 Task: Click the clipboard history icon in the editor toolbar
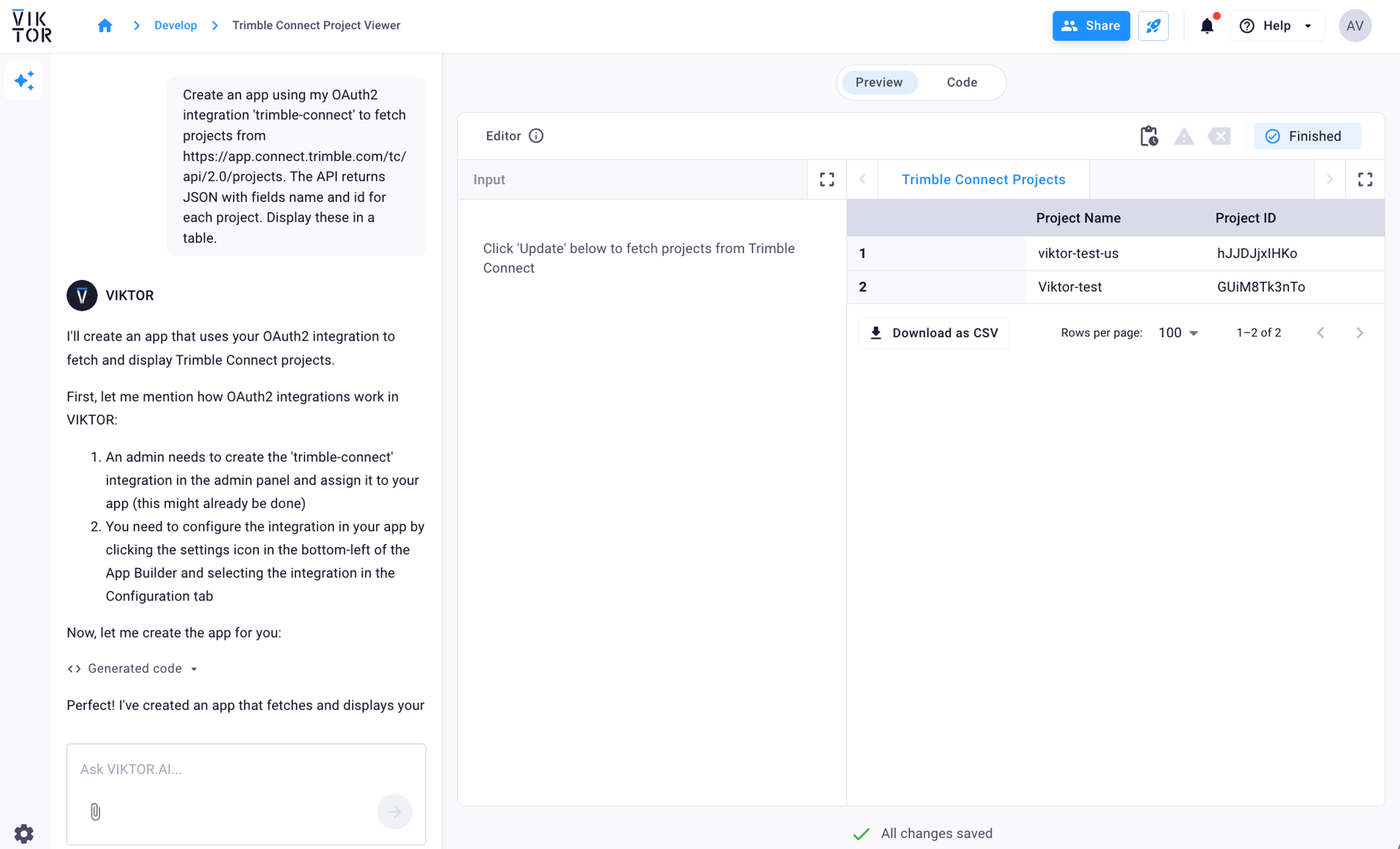tap(1148, 135)
